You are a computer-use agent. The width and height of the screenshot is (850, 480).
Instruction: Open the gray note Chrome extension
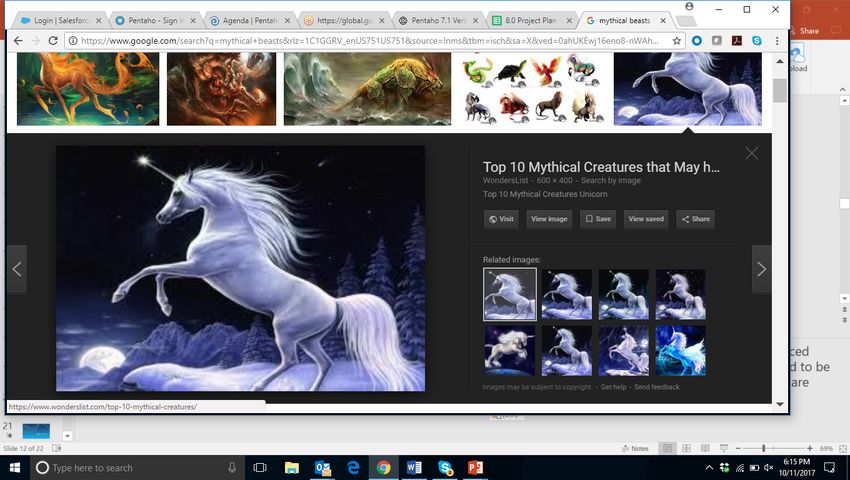(717, 41)
